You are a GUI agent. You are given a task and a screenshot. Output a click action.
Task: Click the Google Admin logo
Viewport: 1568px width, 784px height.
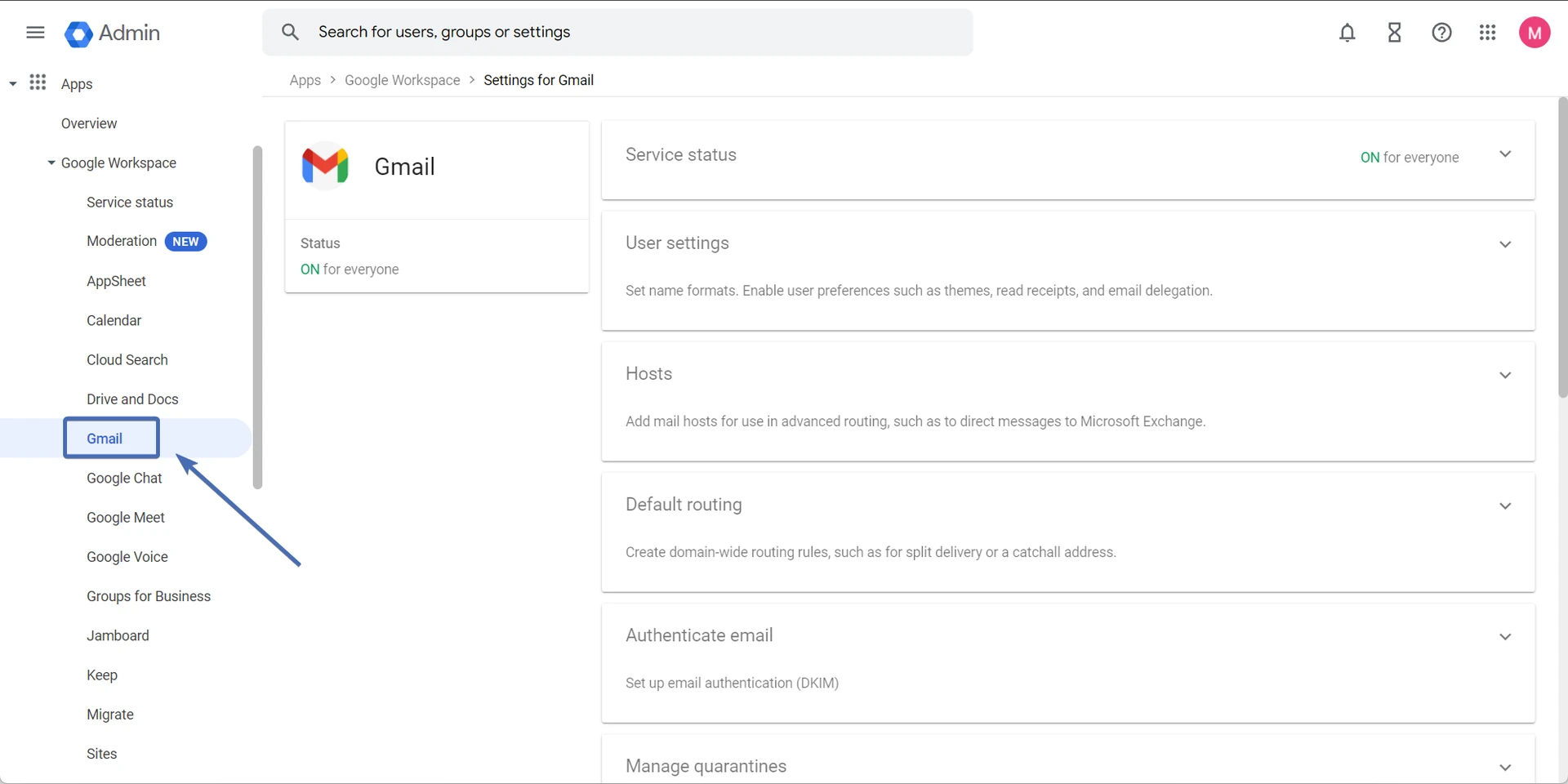point(78,33)
